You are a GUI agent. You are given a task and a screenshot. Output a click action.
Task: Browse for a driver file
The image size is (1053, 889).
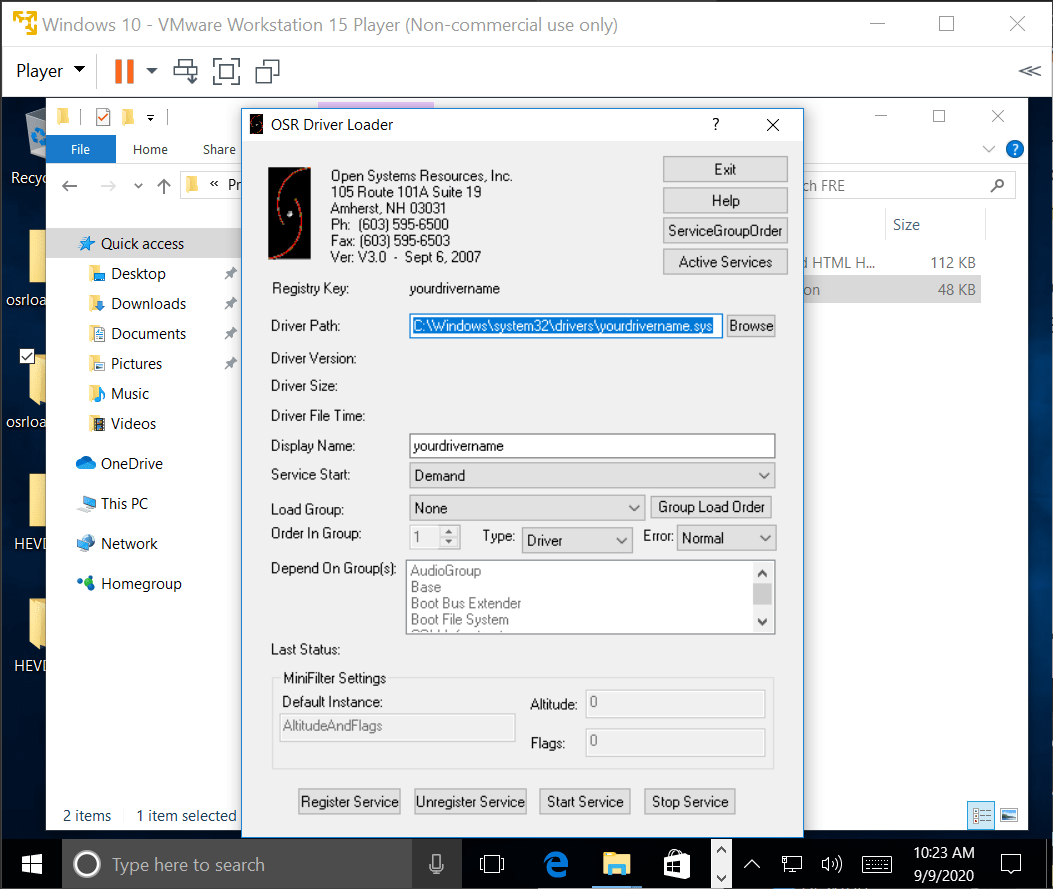[751, 326]
